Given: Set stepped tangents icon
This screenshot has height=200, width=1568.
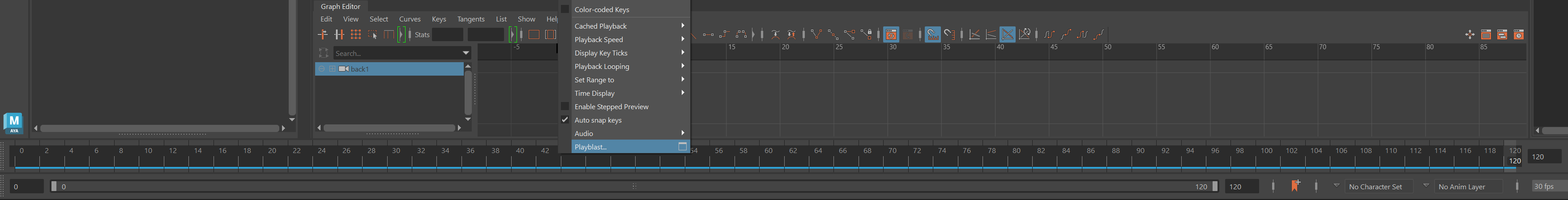Looking at the screenshot, I should click(725, 34).
